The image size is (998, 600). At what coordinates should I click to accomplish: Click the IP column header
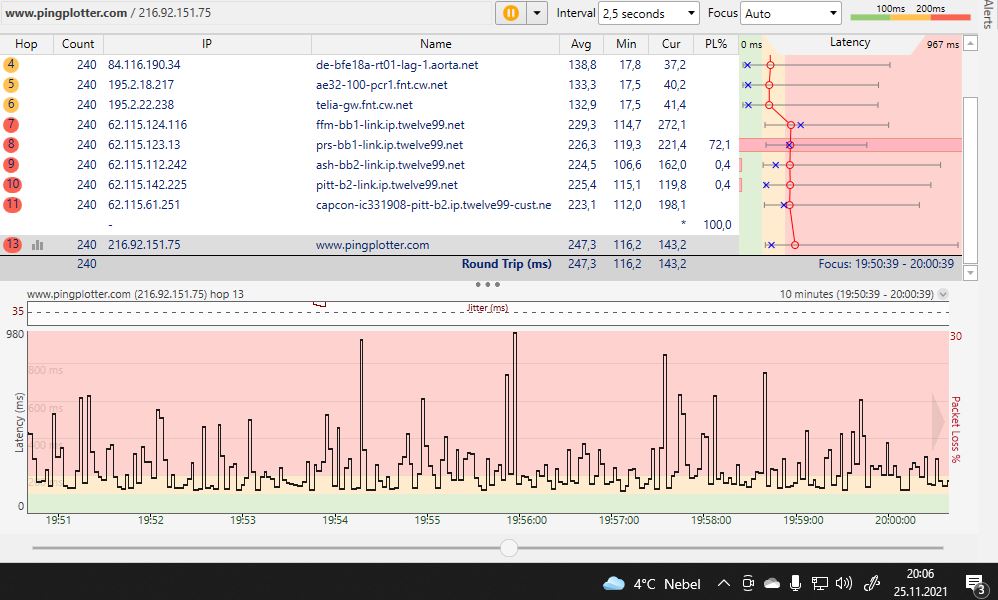207,44
